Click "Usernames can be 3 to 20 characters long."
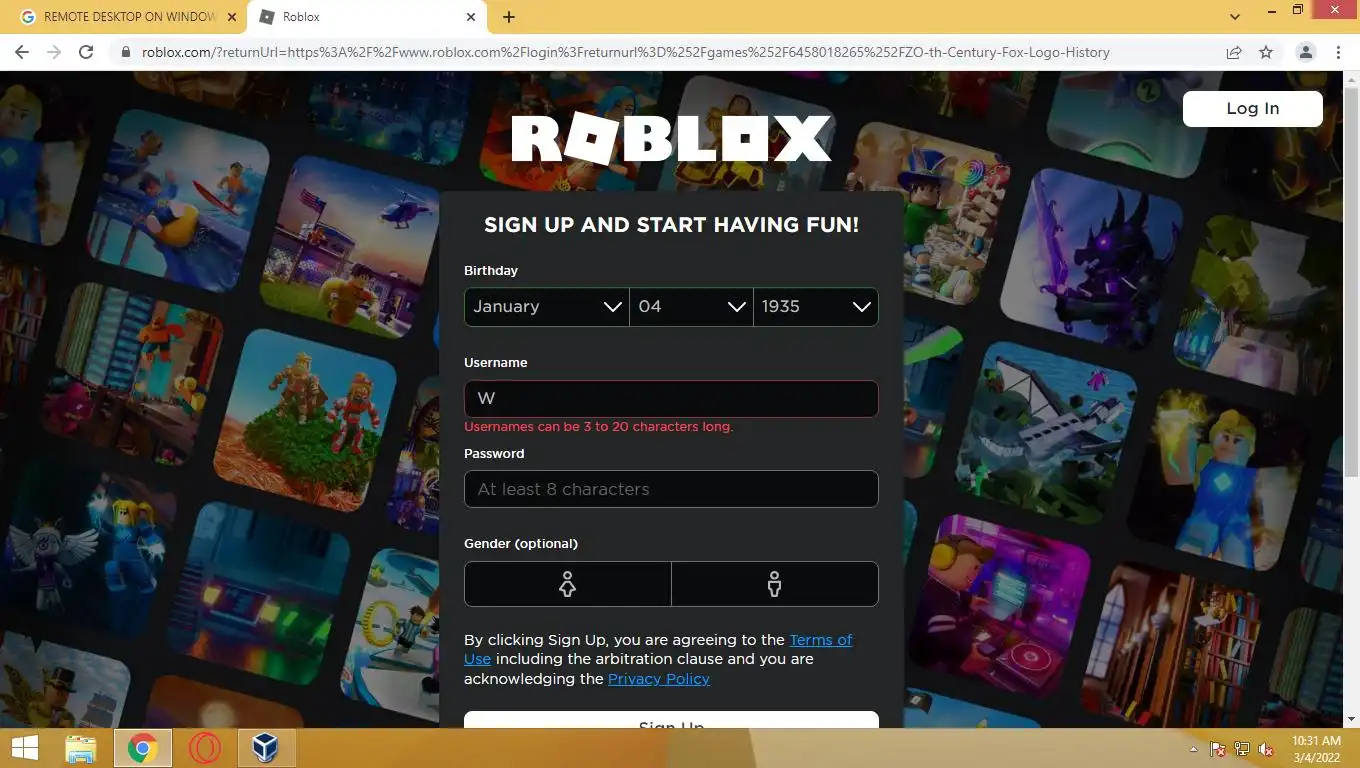Screen dimensions: 1360x768 [598, 427]
